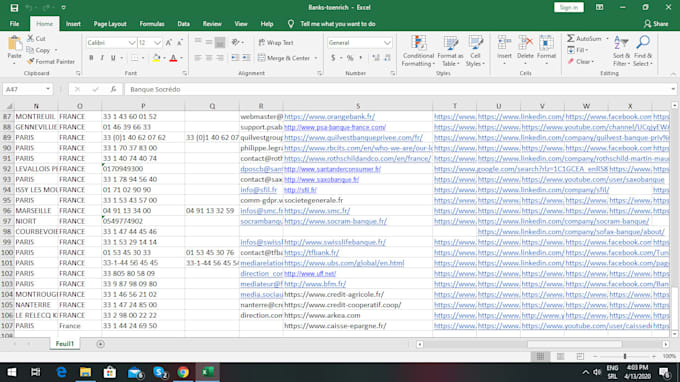Open Chrome from the taskbar
Viewport: 680px width, 382px height.
coord(183,372)
